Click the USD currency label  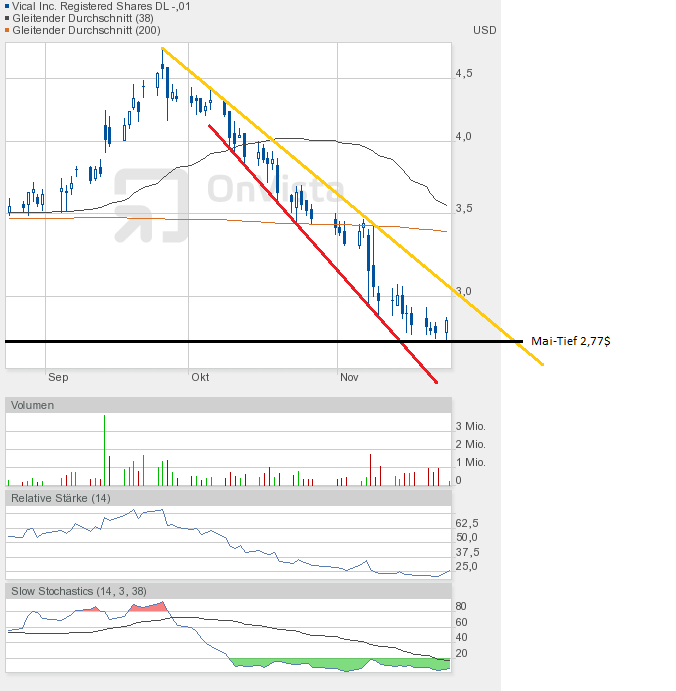[x=485, y=30]
